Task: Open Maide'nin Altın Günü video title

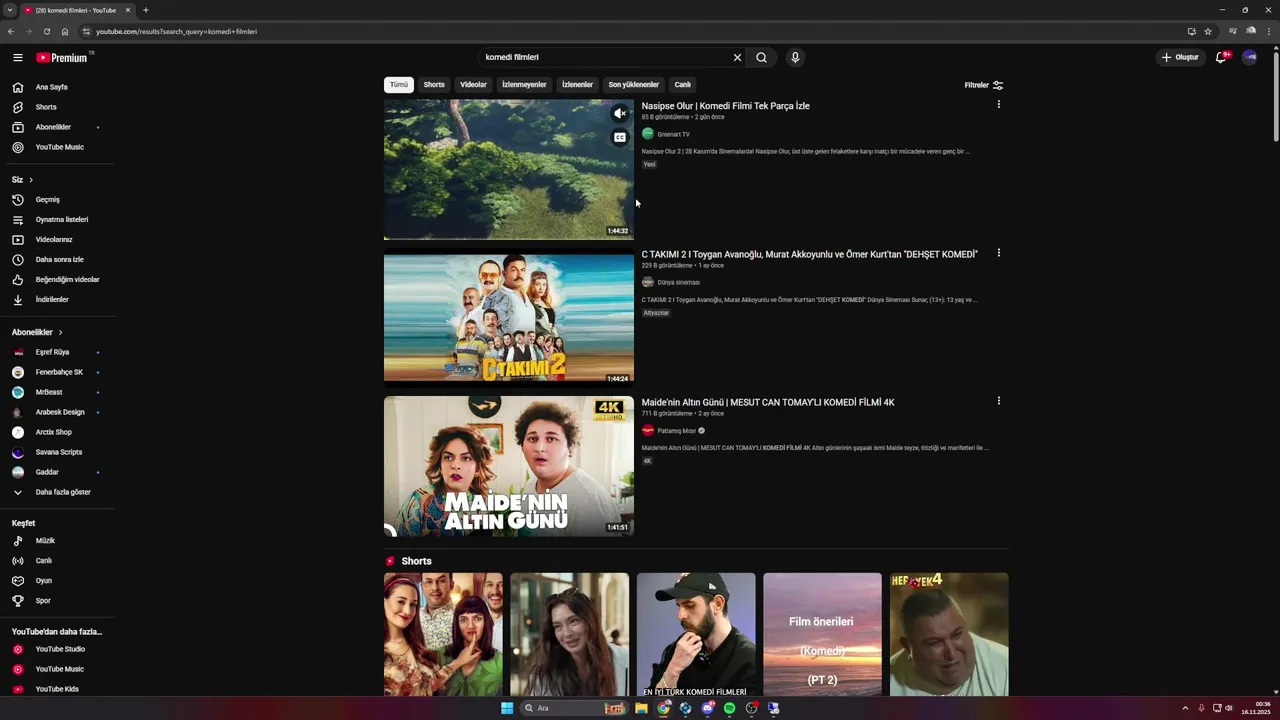Action: [x=768, y=402]
